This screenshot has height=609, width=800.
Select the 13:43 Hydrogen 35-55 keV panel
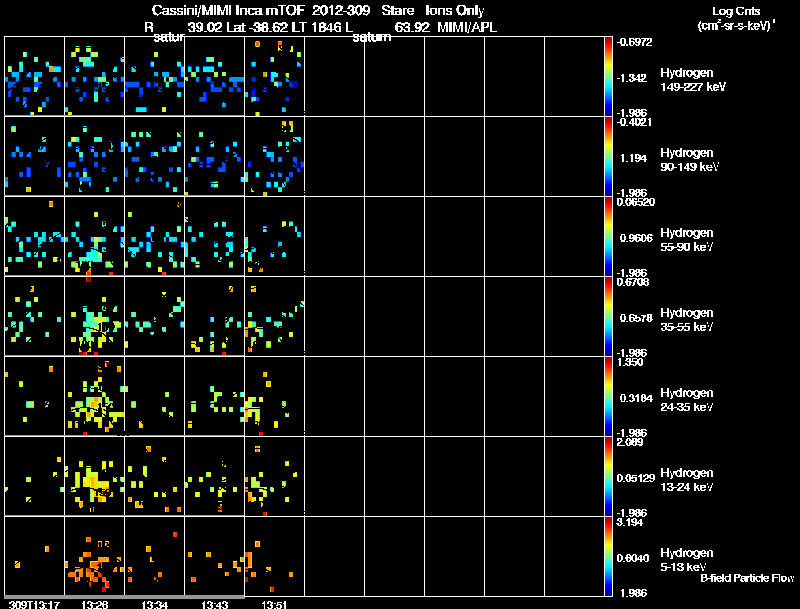(x=214, y=316)
